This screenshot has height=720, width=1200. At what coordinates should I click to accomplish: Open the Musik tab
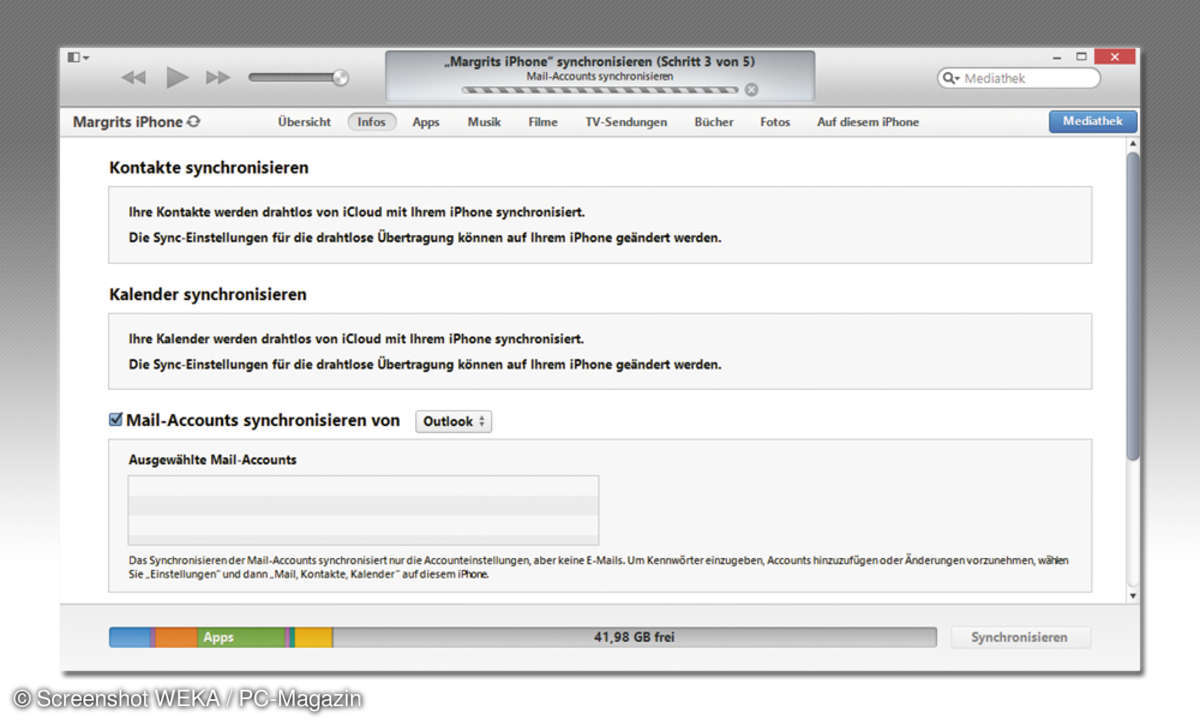[484, 122]
